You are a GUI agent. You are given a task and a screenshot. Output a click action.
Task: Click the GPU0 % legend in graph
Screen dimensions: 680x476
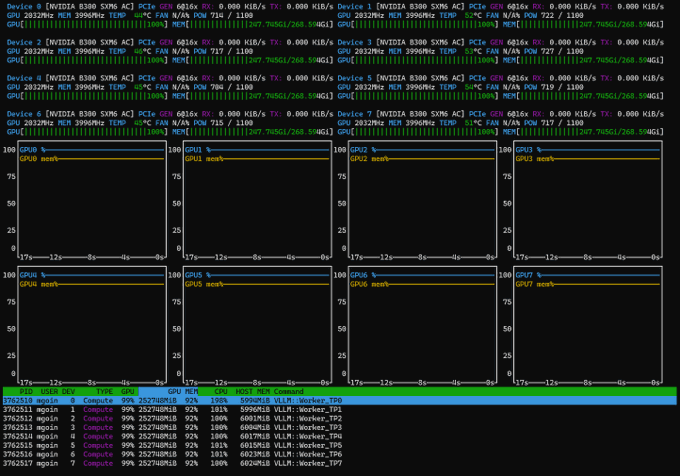tap(33, 150)
